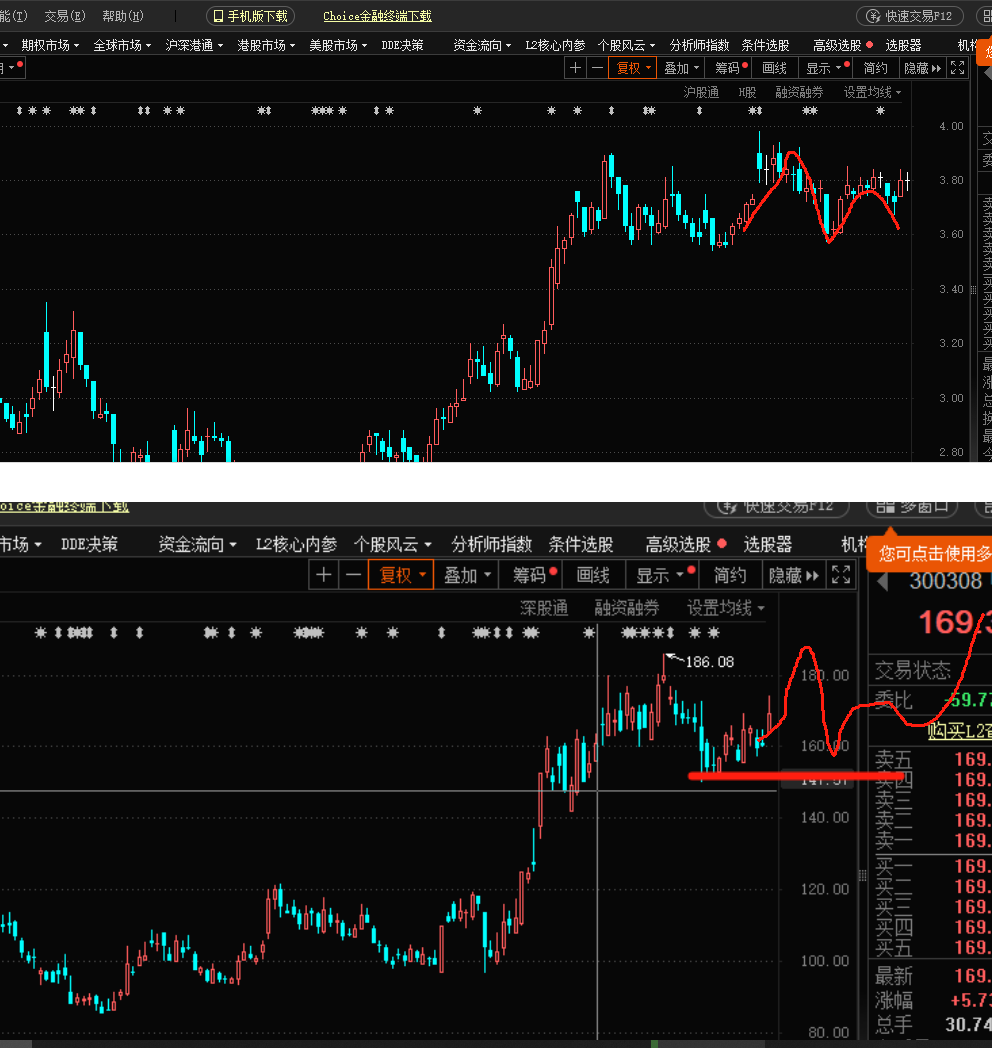
Task: Click 140.00 price axis label on lower chart
Action: [825, 817]
